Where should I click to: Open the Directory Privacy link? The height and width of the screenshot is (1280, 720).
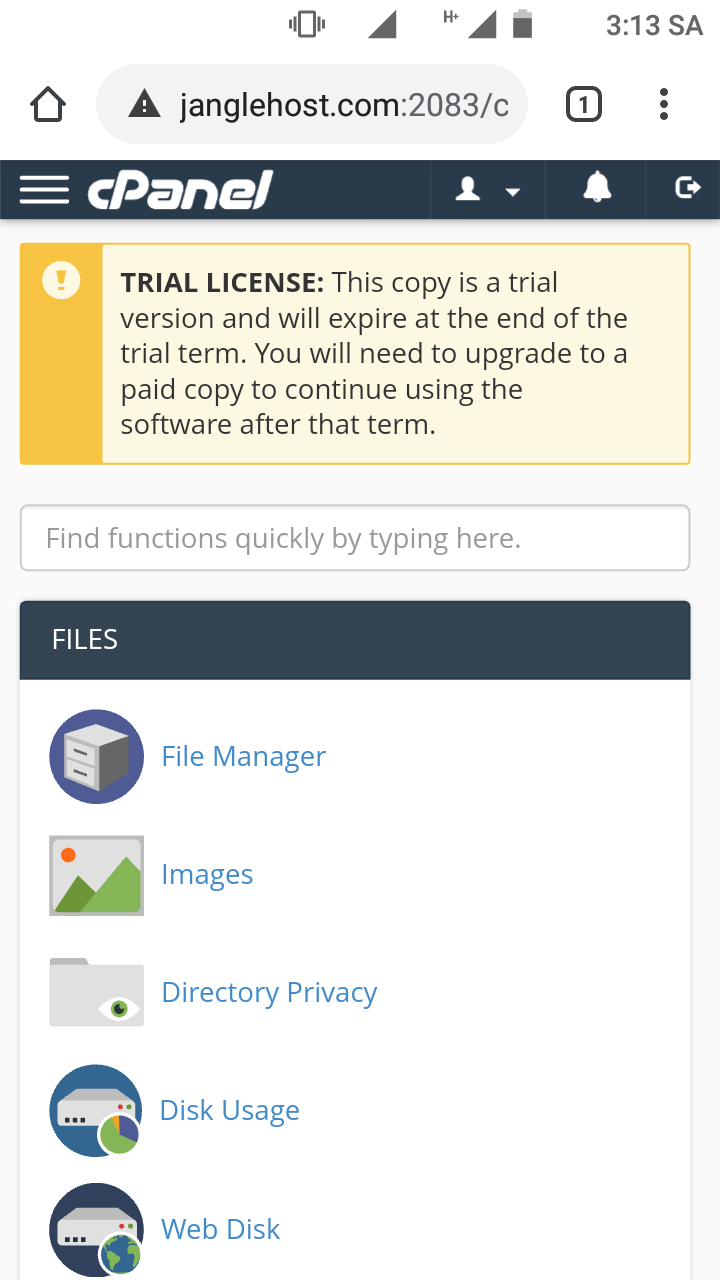point(269,993)
